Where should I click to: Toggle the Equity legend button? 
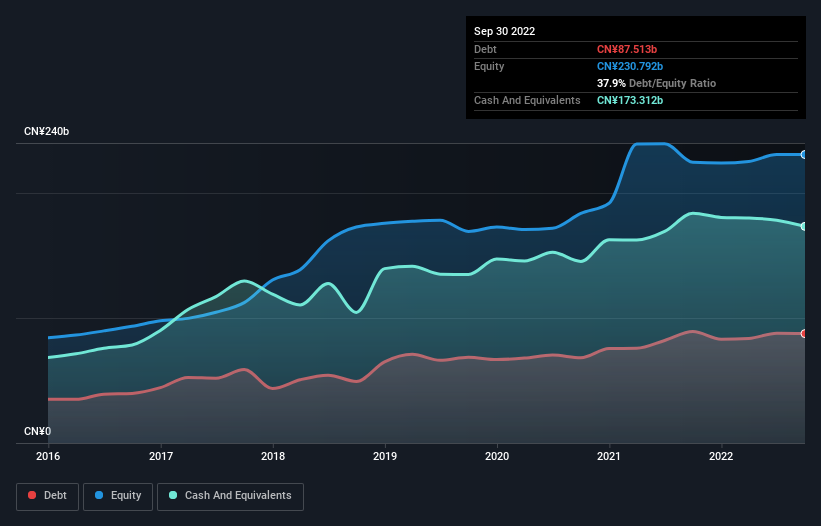(118, 496)
